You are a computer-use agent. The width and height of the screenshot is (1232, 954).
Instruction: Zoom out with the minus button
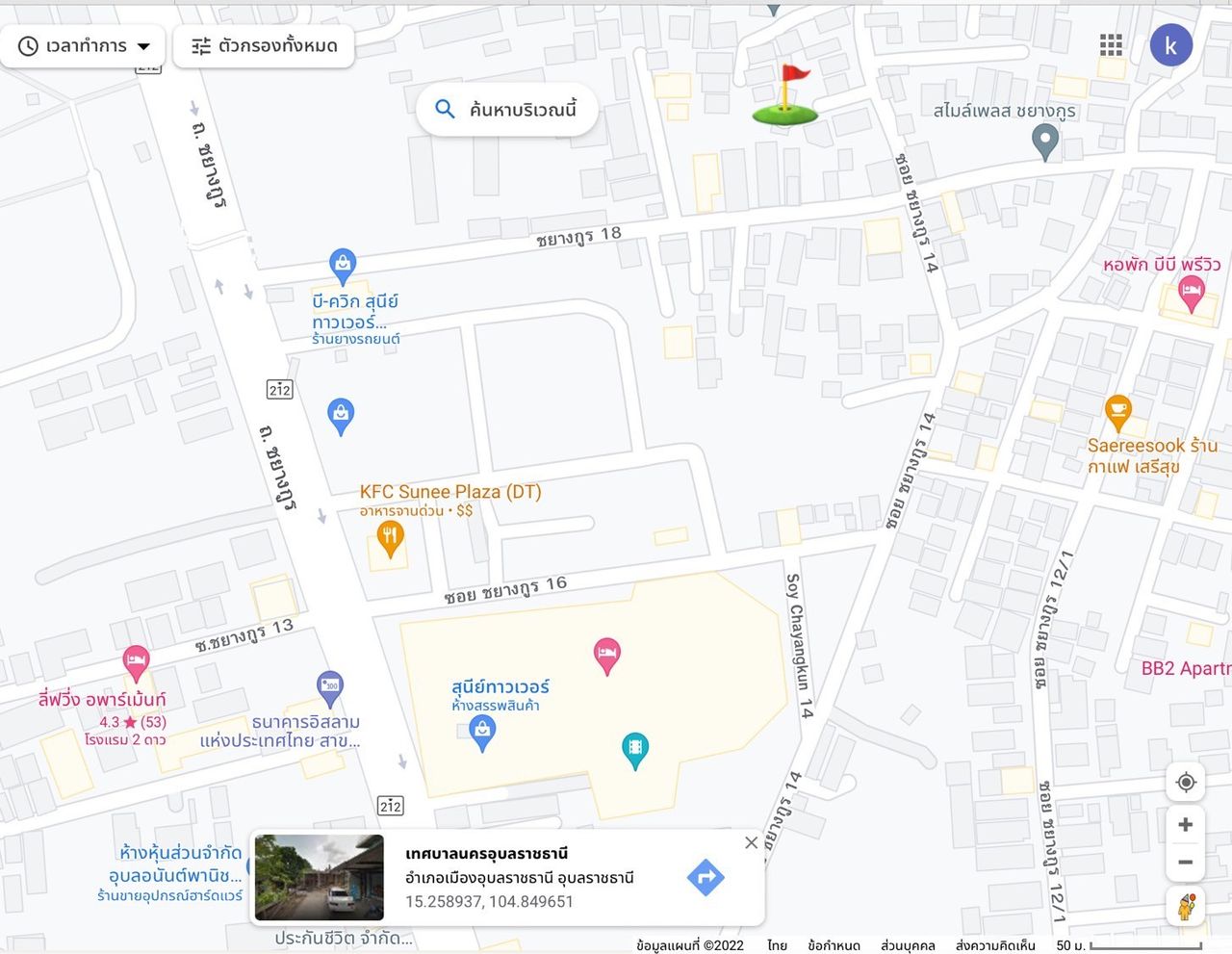click(1186, 863)
